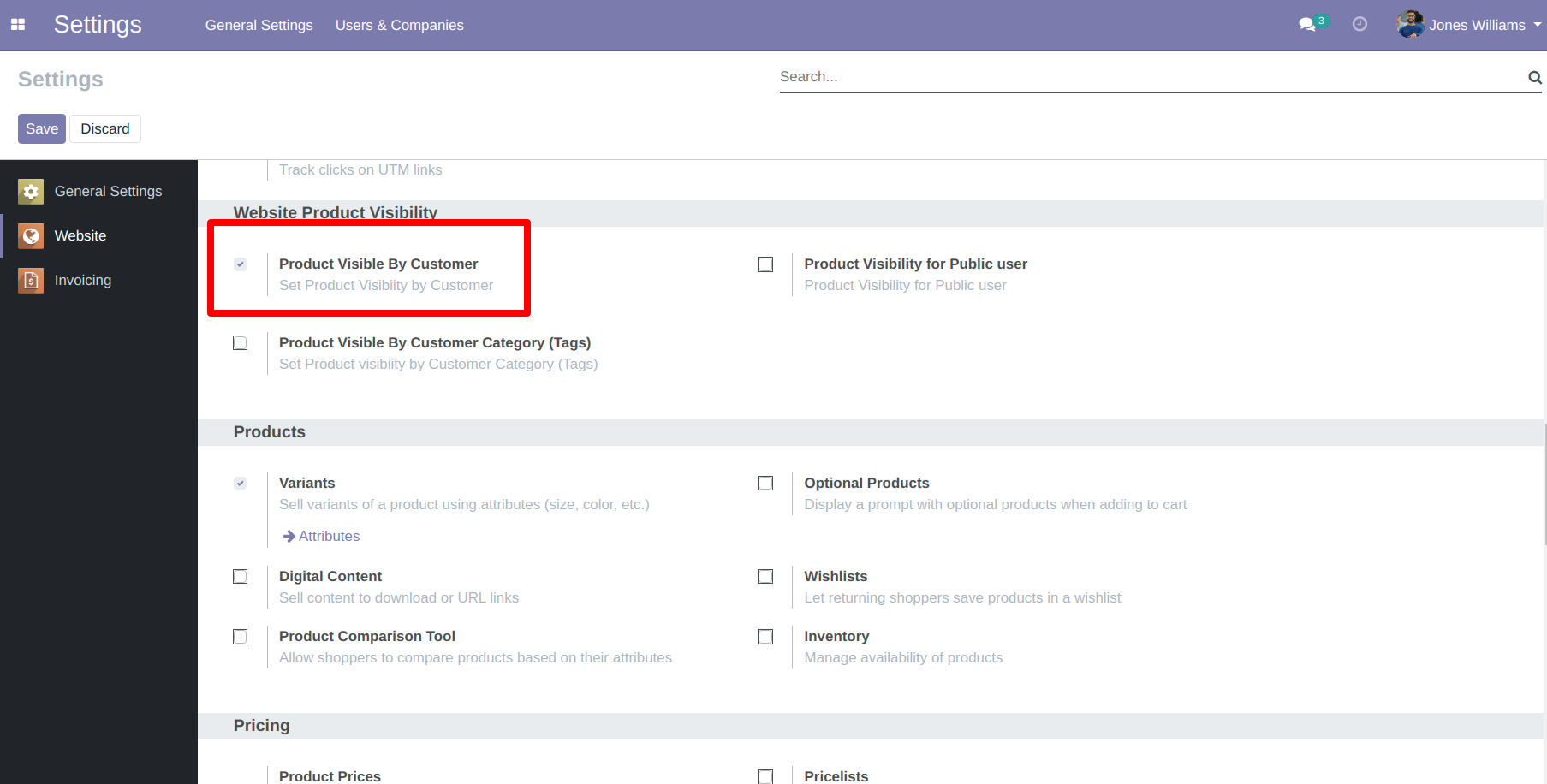Click Jones Williams user avatar
1547x784 pixels.
tap(1410, 25)
